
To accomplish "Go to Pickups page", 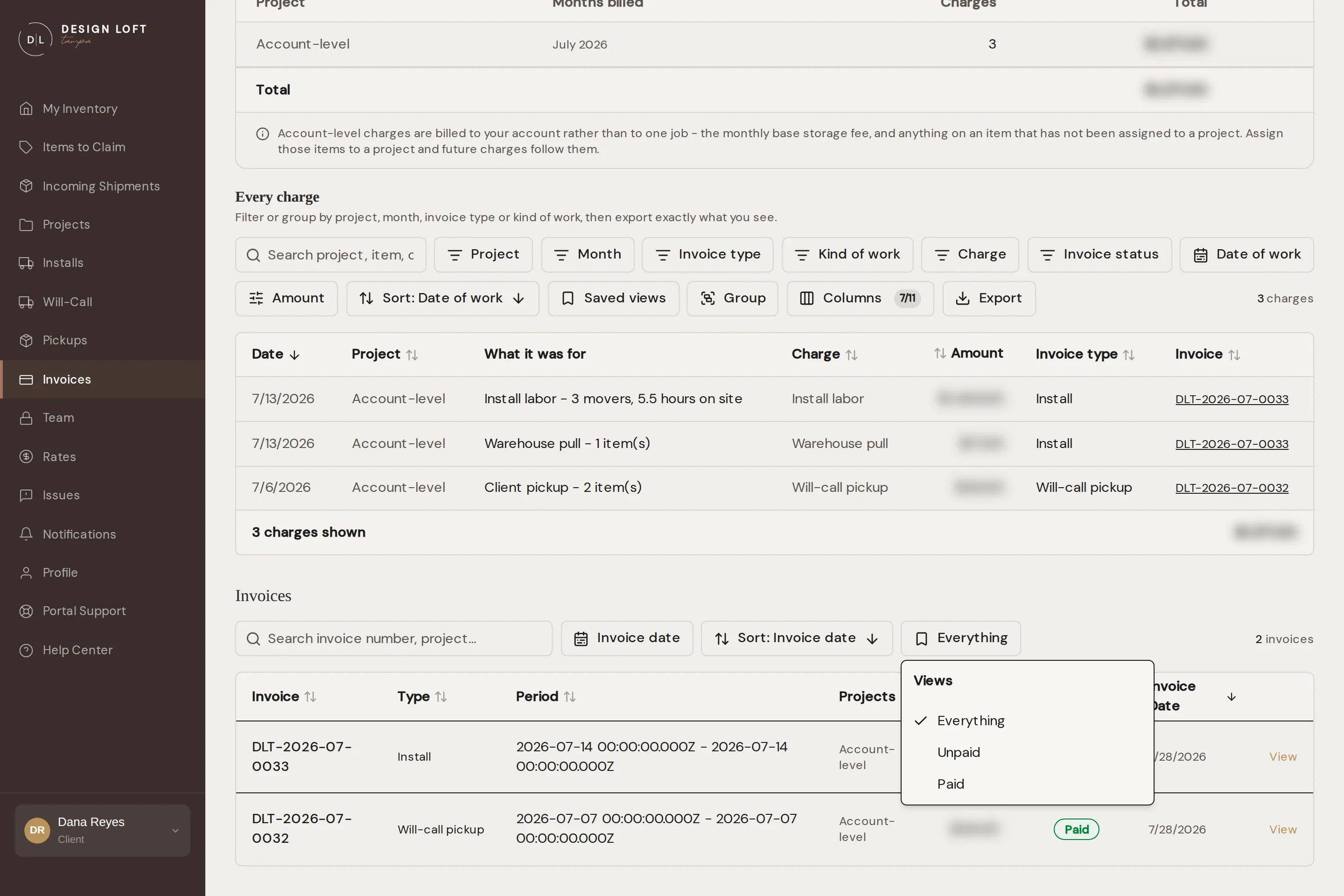I will click(103, 340).
